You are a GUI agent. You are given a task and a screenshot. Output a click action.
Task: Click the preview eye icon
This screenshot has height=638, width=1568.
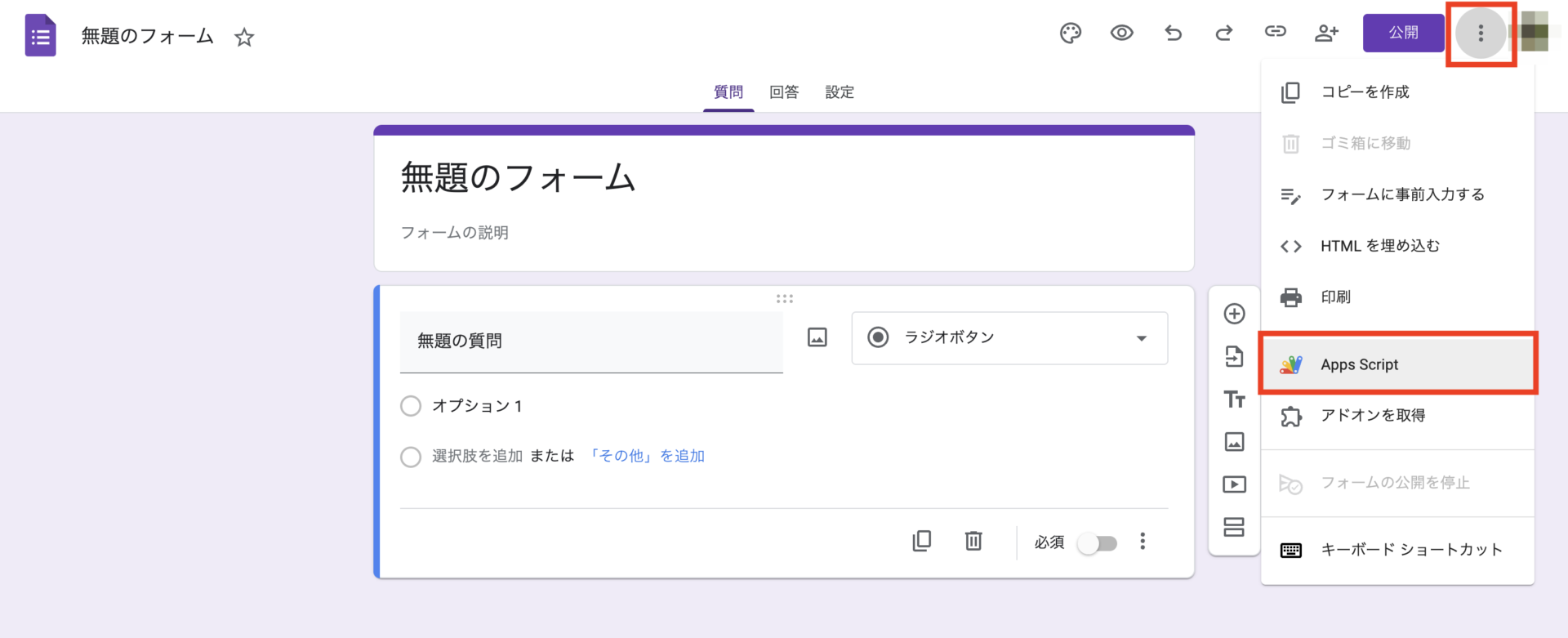click(1121, 33)
